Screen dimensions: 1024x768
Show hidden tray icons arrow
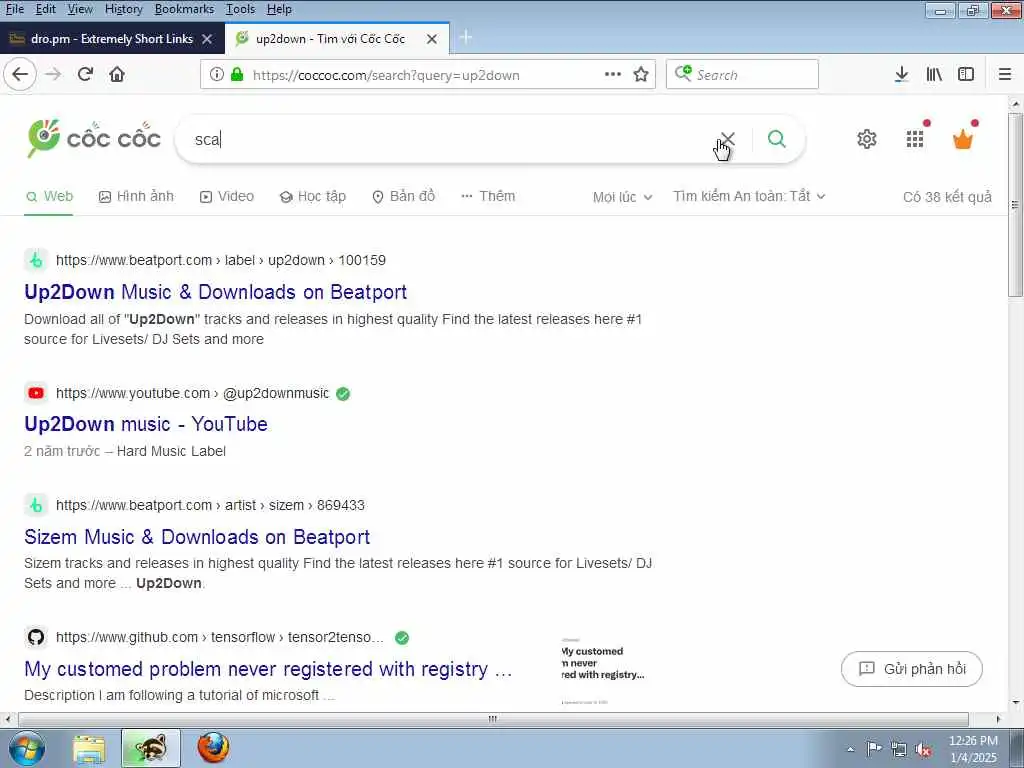click(x=850, y=750)
